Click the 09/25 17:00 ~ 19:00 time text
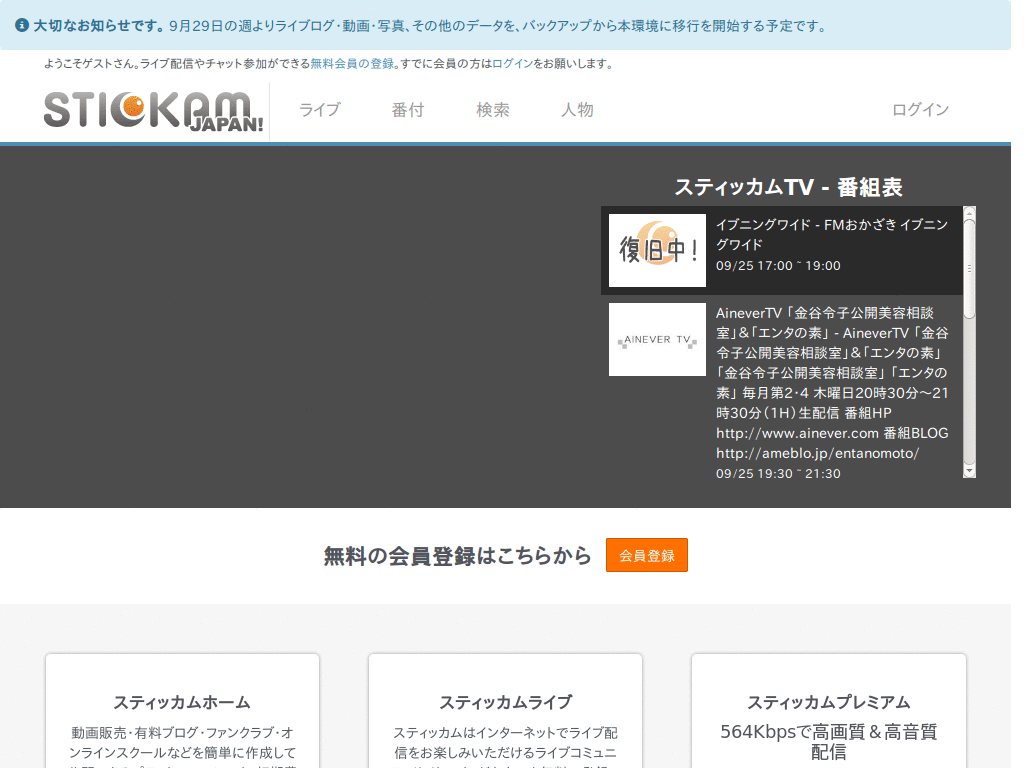1024x768 pixels. coord(778,266)
